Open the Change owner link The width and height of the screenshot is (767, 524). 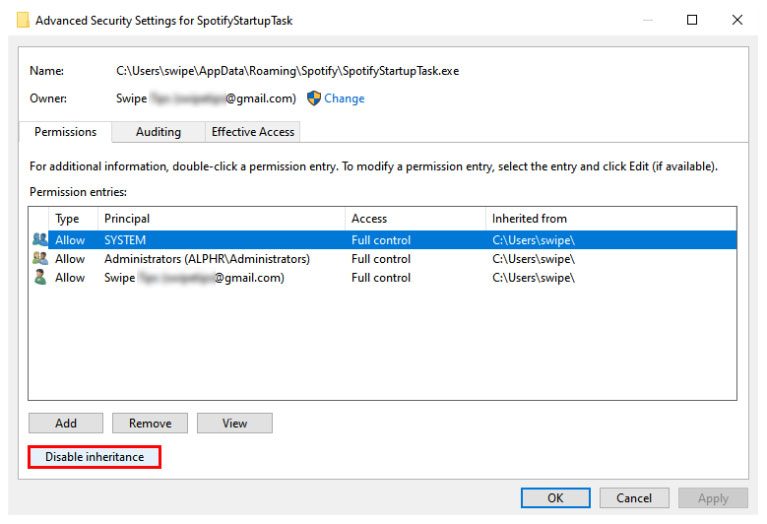click(344, 99)
